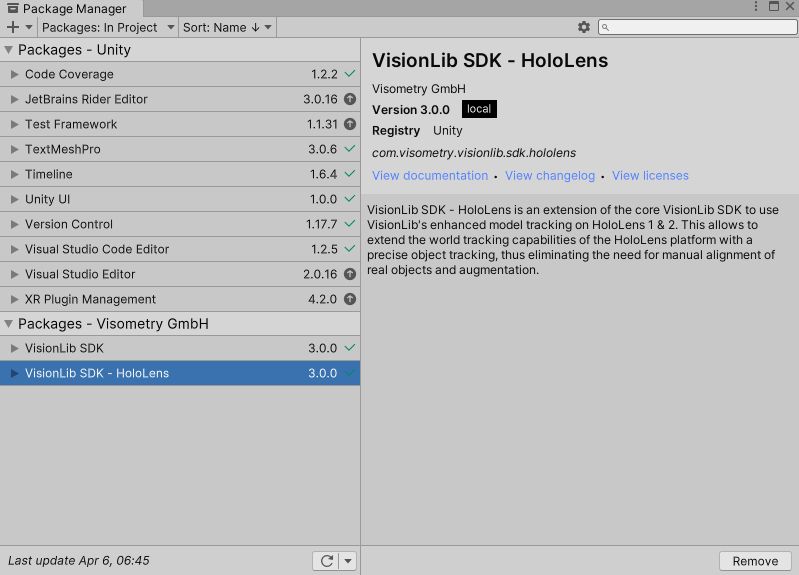Screen dimensions: 799x575
Task: Click the installed checkmark for Code Coverage
Action: tap(350, 73)
